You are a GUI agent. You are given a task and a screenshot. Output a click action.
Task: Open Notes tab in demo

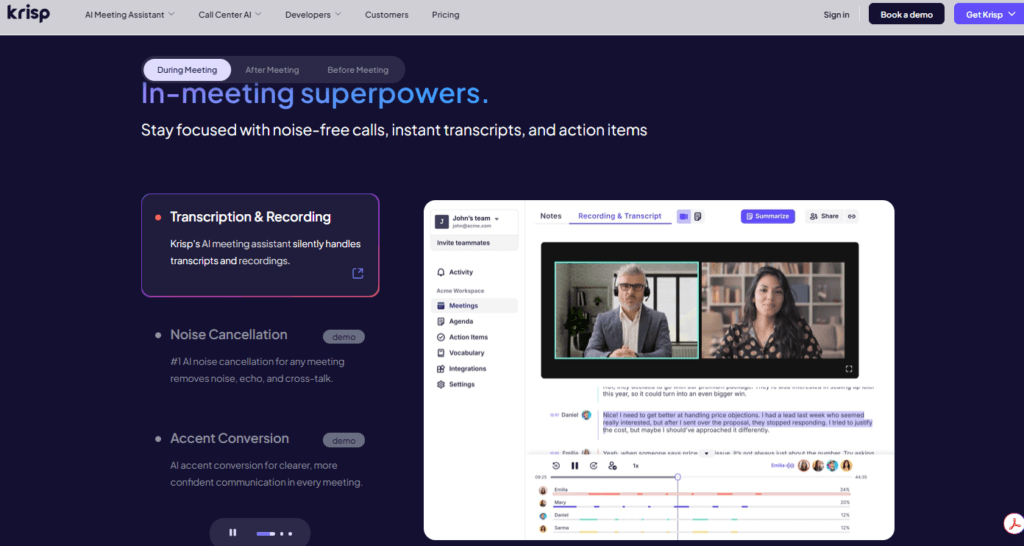coord(551,216)
